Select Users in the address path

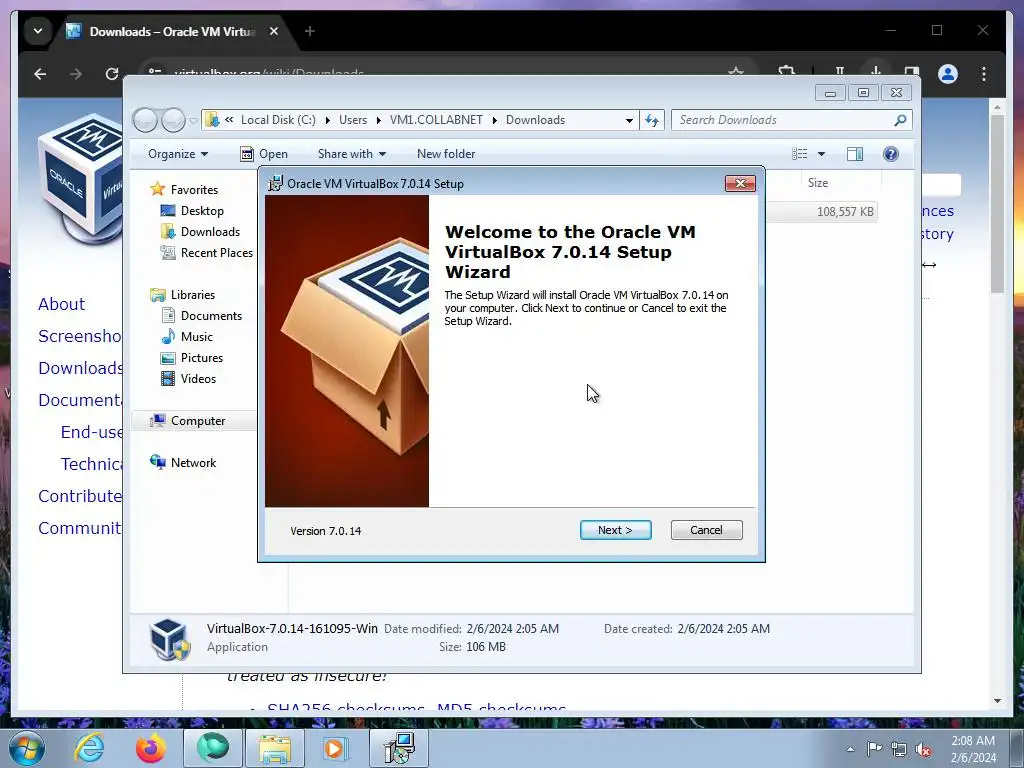coord(353,120)
